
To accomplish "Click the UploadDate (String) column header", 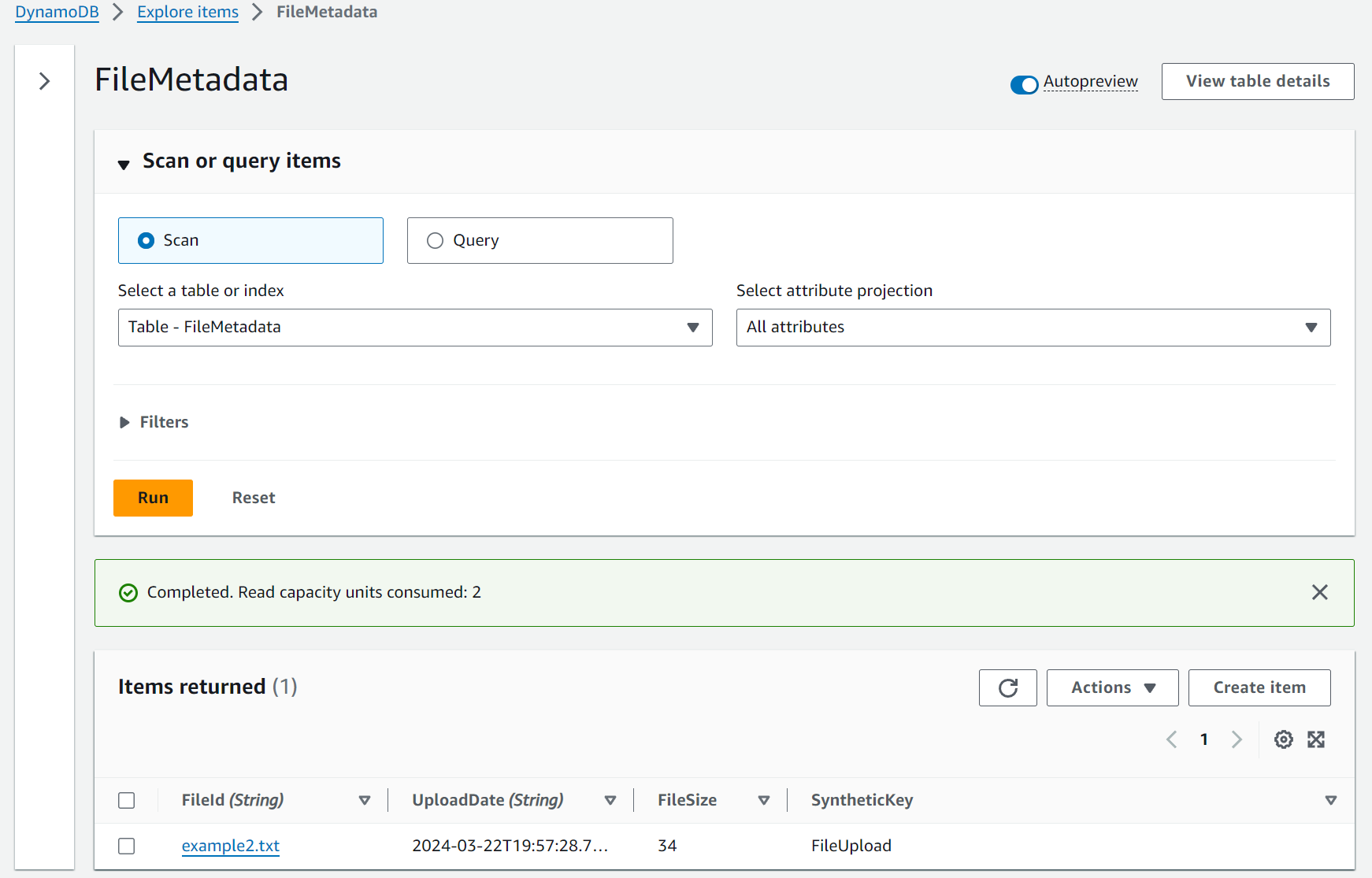I will pos(488,800).
